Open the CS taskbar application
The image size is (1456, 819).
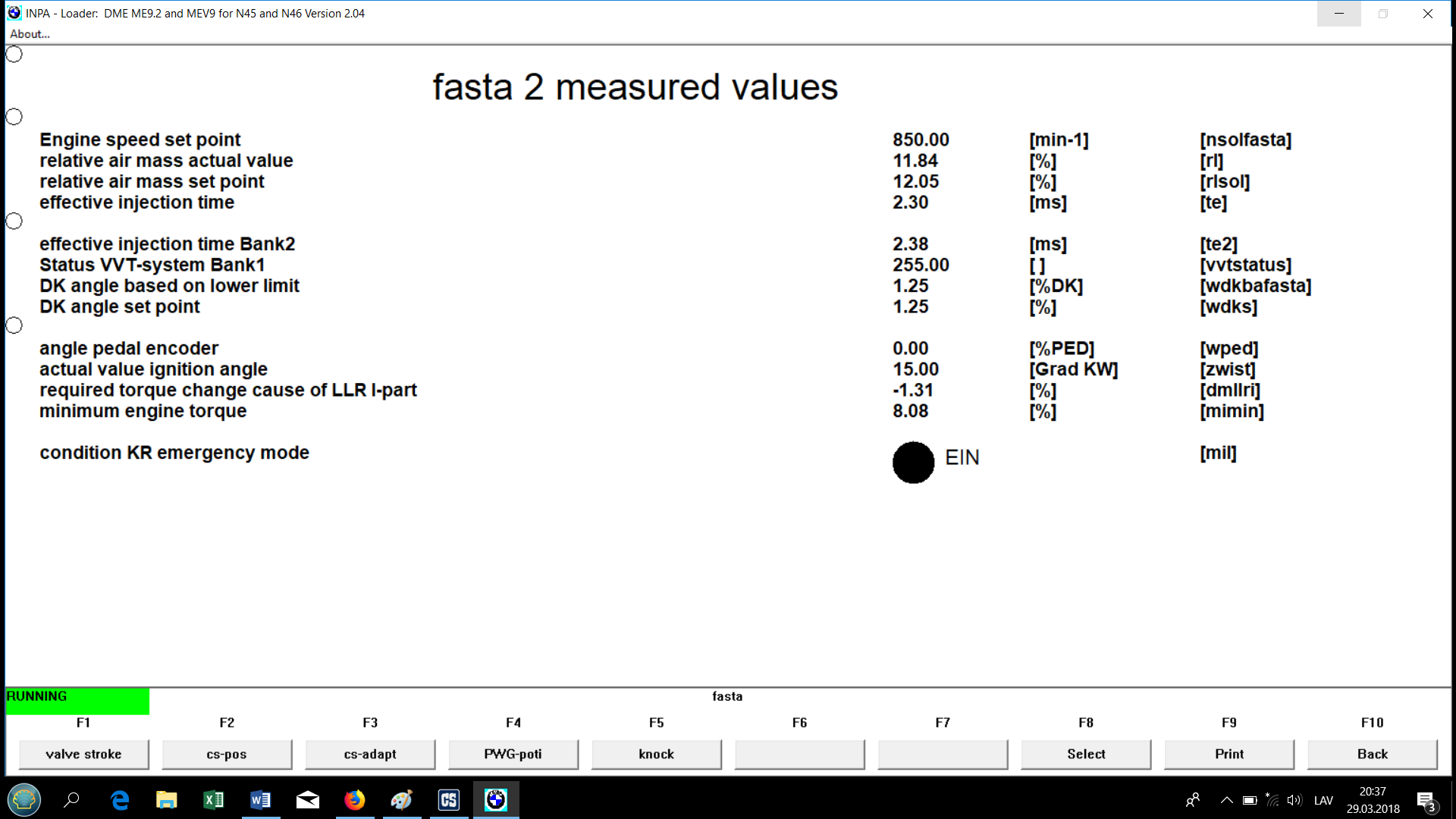(449, 800)
